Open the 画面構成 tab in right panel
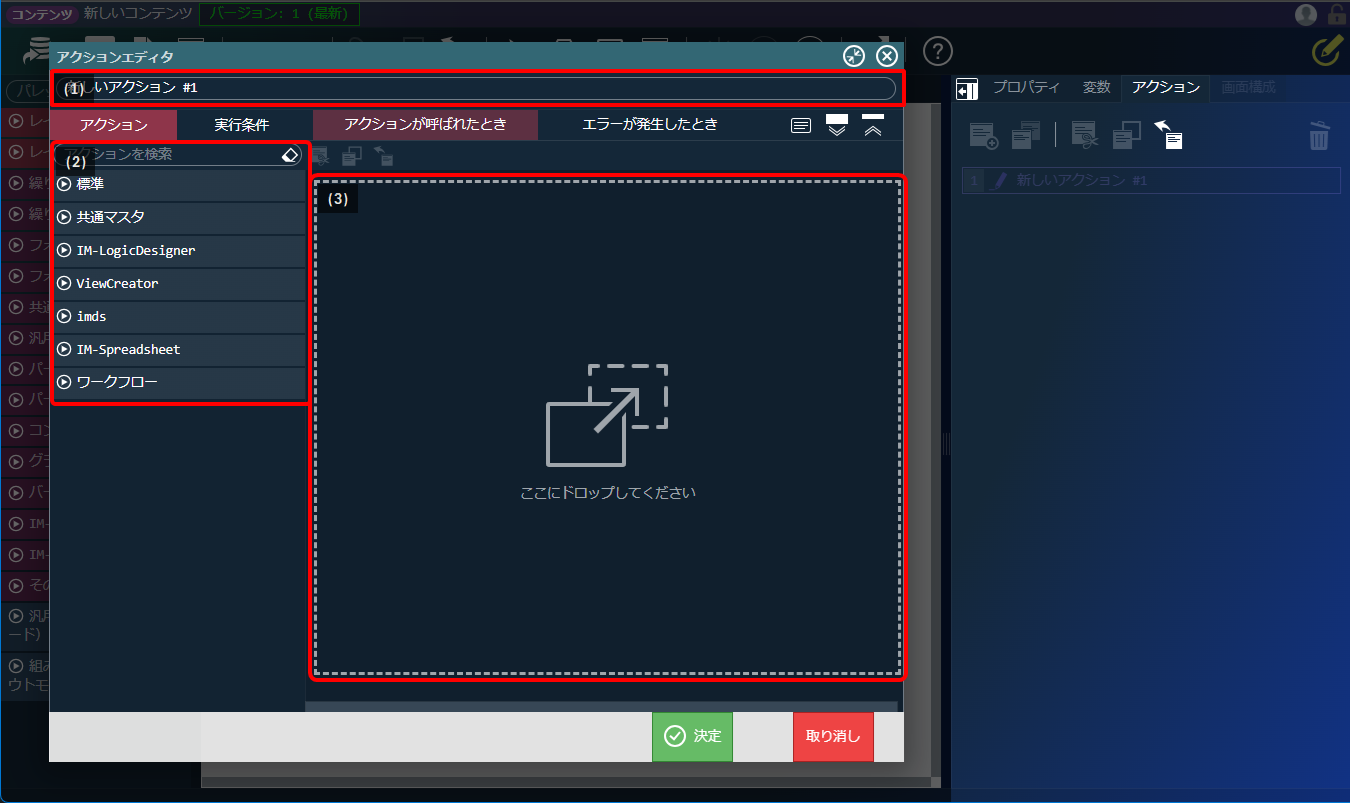The height and width of the screenshot is (803, 1350). 1248,88
